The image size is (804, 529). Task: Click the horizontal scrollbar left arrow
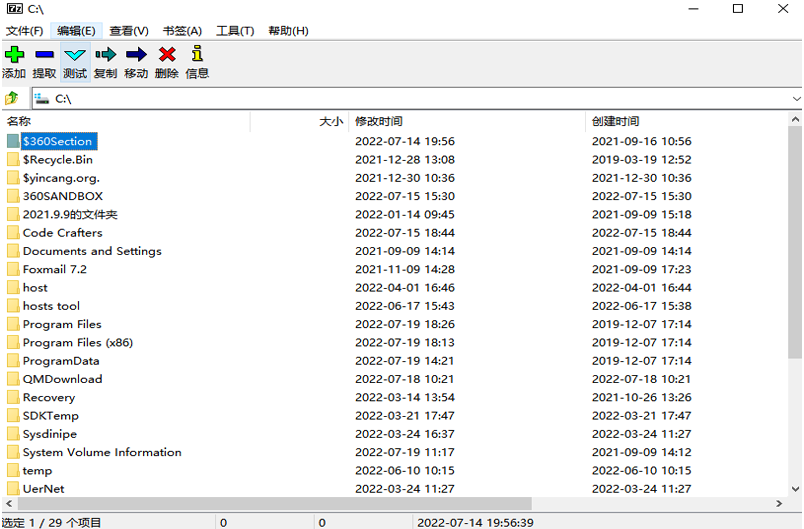[9, 503]
